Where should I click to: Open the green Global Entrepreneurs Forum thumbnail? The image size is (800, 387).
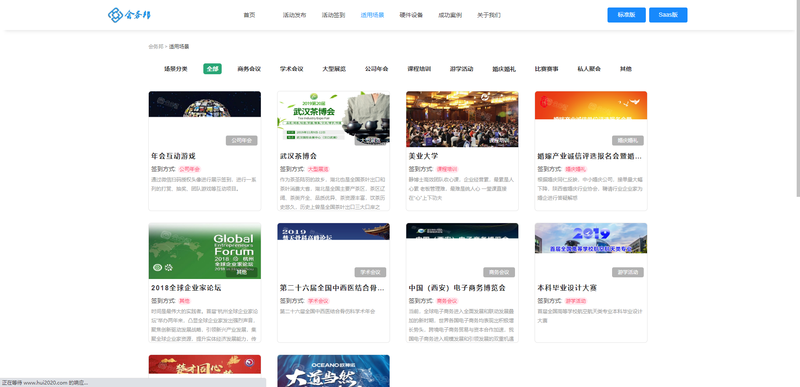pyautogui.click(x=205, y=251)
